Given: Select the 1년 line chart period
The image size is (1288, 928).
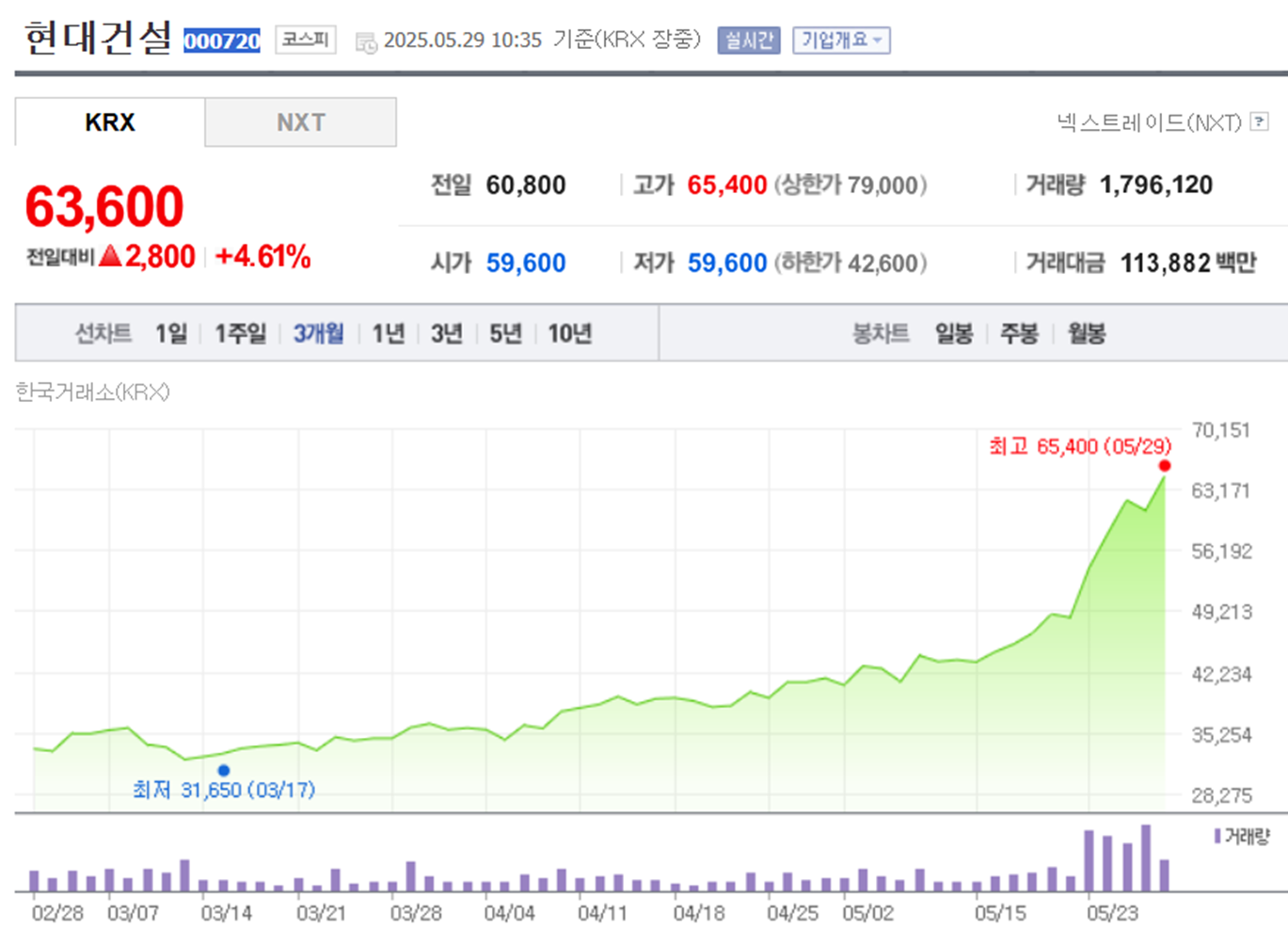Looking at the screenshot, I should pos(388,333).
